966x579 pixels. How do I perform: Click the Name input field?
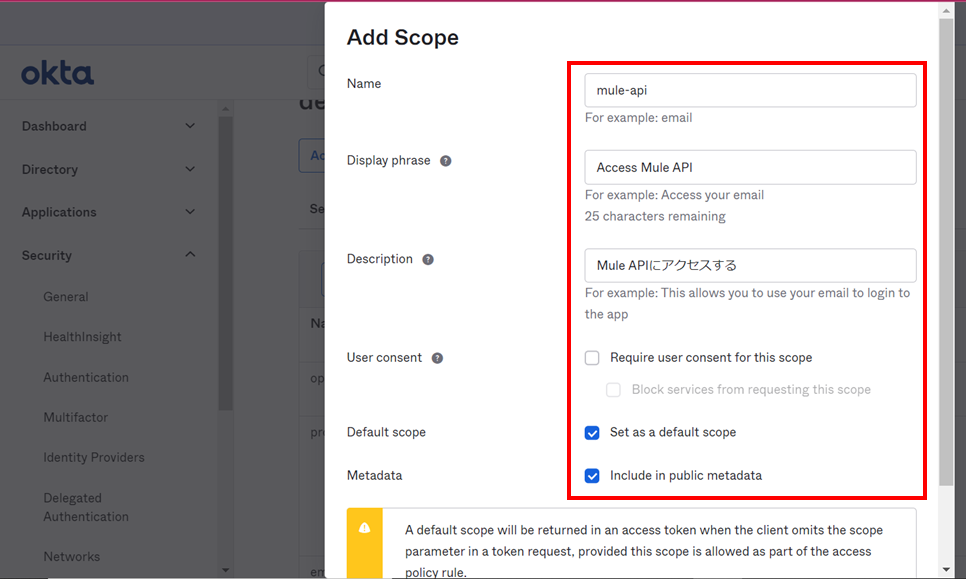coord(750,90)
